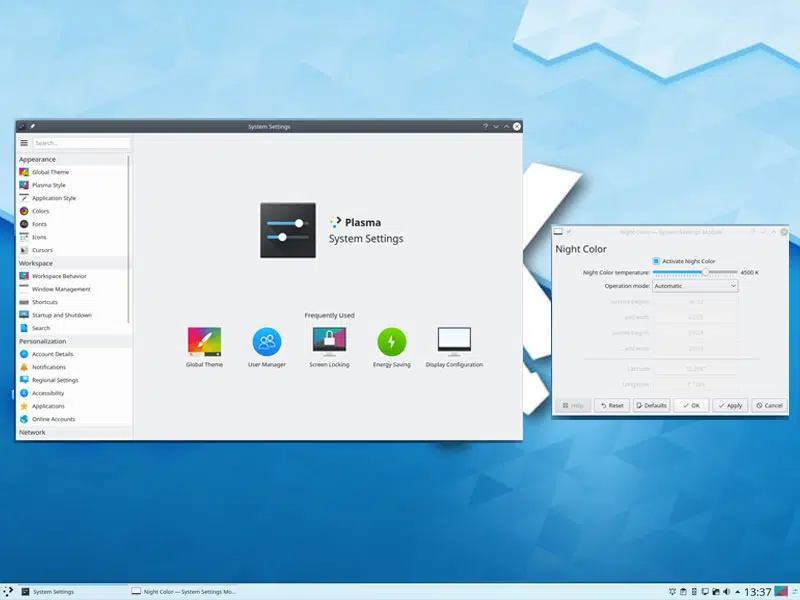Open the application launcher in the panel
Viewport: 800px width, 600px height.
8,592
